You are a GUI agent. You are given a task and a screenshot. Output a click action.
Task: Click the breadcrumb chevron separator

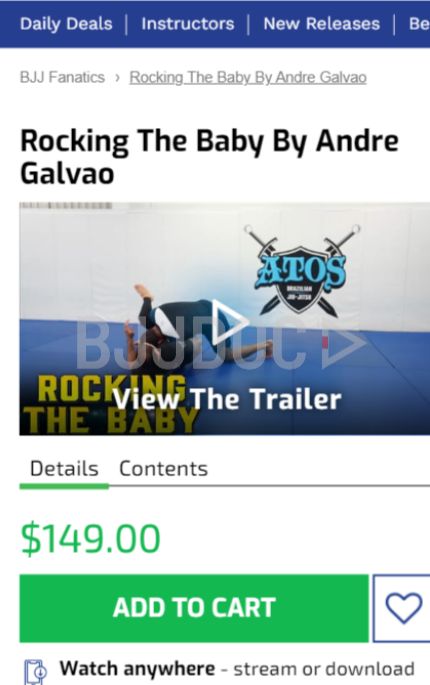click(117, 78)
